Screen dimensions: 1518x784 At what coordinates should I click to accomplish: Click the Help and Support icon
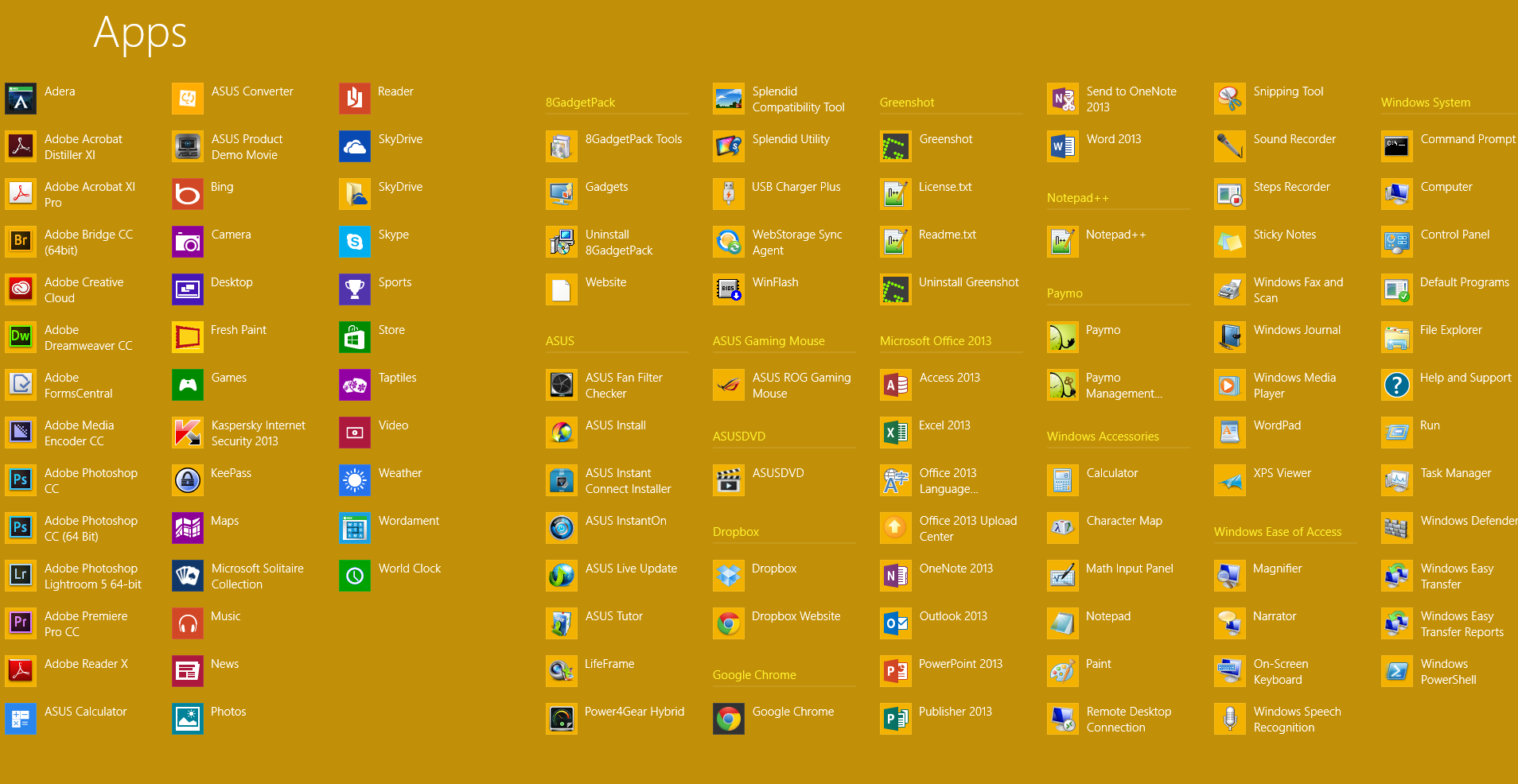1397,385
